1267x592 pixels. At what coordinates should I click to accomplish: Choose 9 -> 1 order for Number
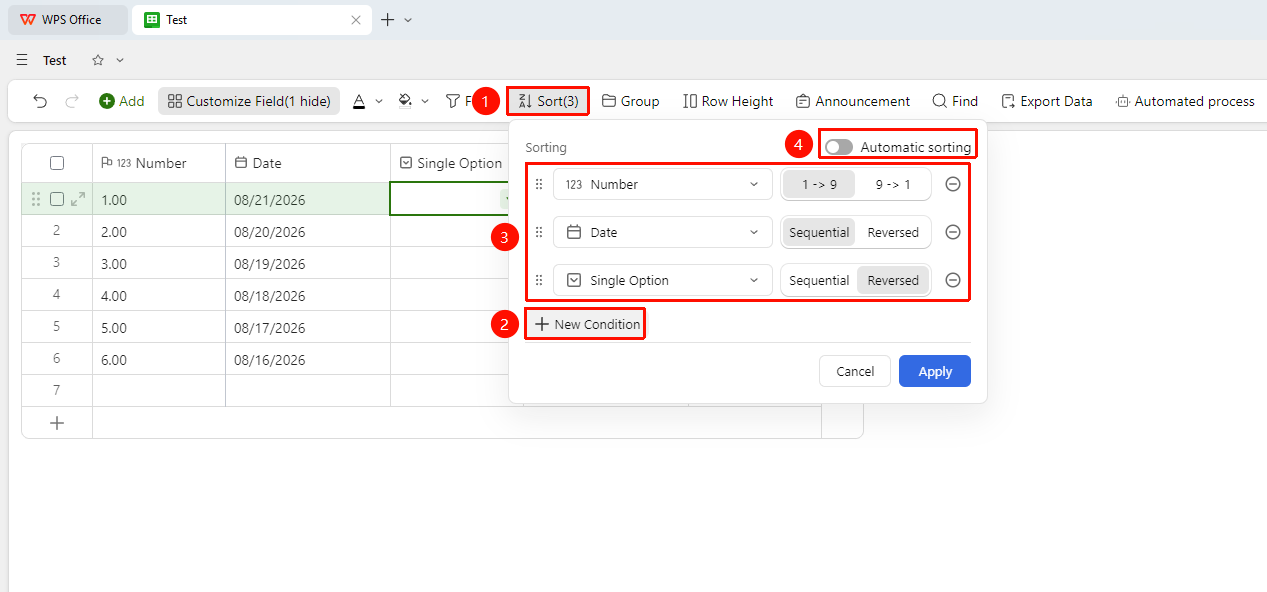(x=893, y=184)
